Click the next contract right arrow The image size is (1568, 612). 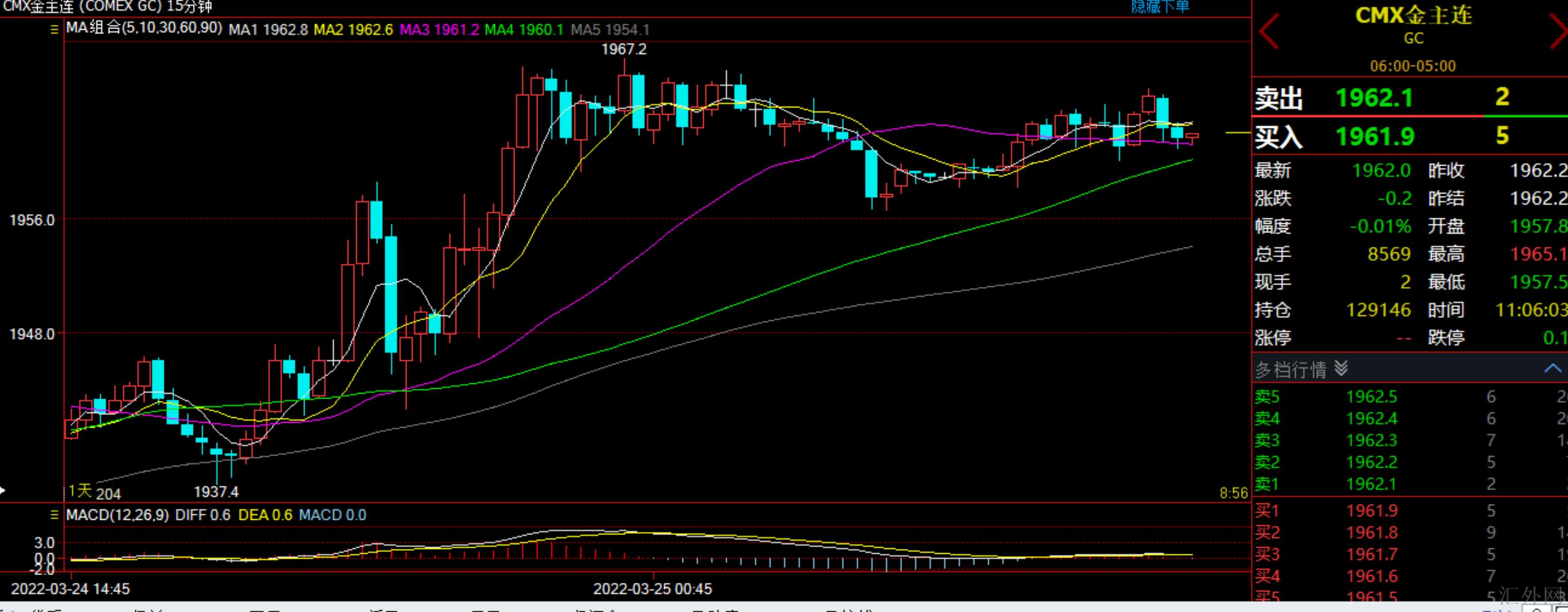1558,32
